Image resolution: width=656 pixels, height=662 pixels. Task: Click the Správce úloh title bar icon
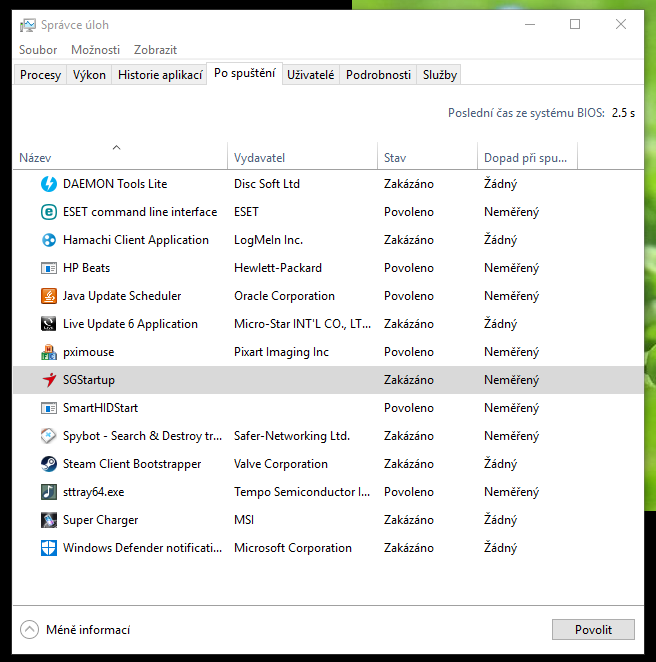click(27, 25)
